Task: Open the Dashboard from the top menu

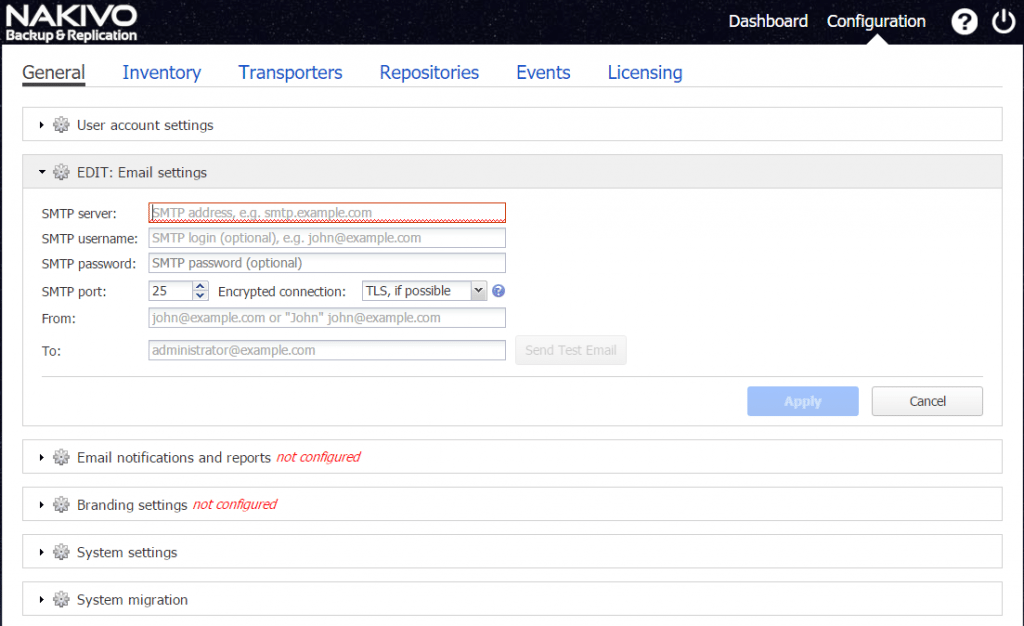Action: pyautogui.click(x=768, y=20)
